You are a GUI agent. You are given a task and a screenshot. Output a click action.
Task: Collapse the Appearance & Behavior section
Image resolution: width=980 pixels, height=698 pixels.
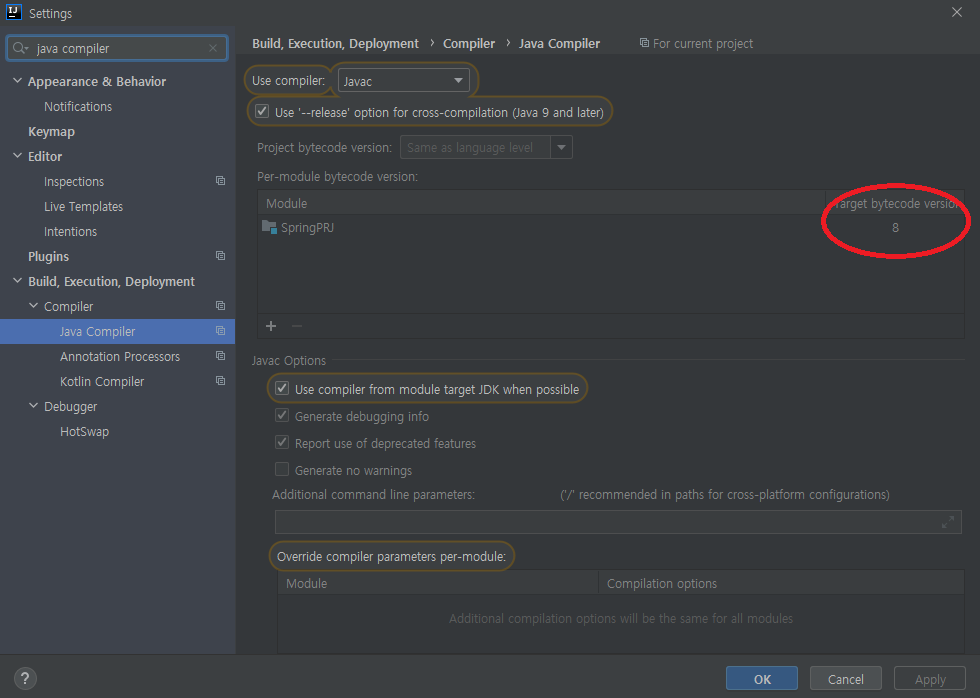tap(18, 81)
